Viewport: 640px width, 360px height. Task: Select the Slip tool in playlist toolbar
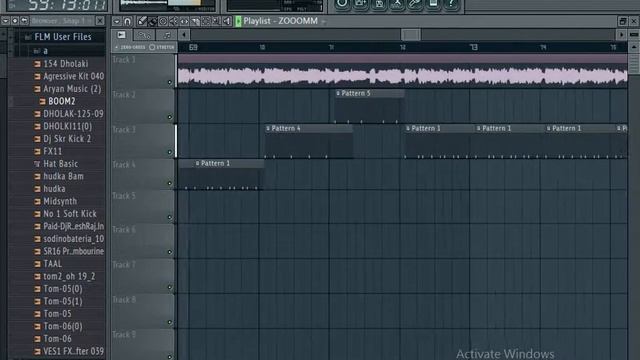pos(184,21)
